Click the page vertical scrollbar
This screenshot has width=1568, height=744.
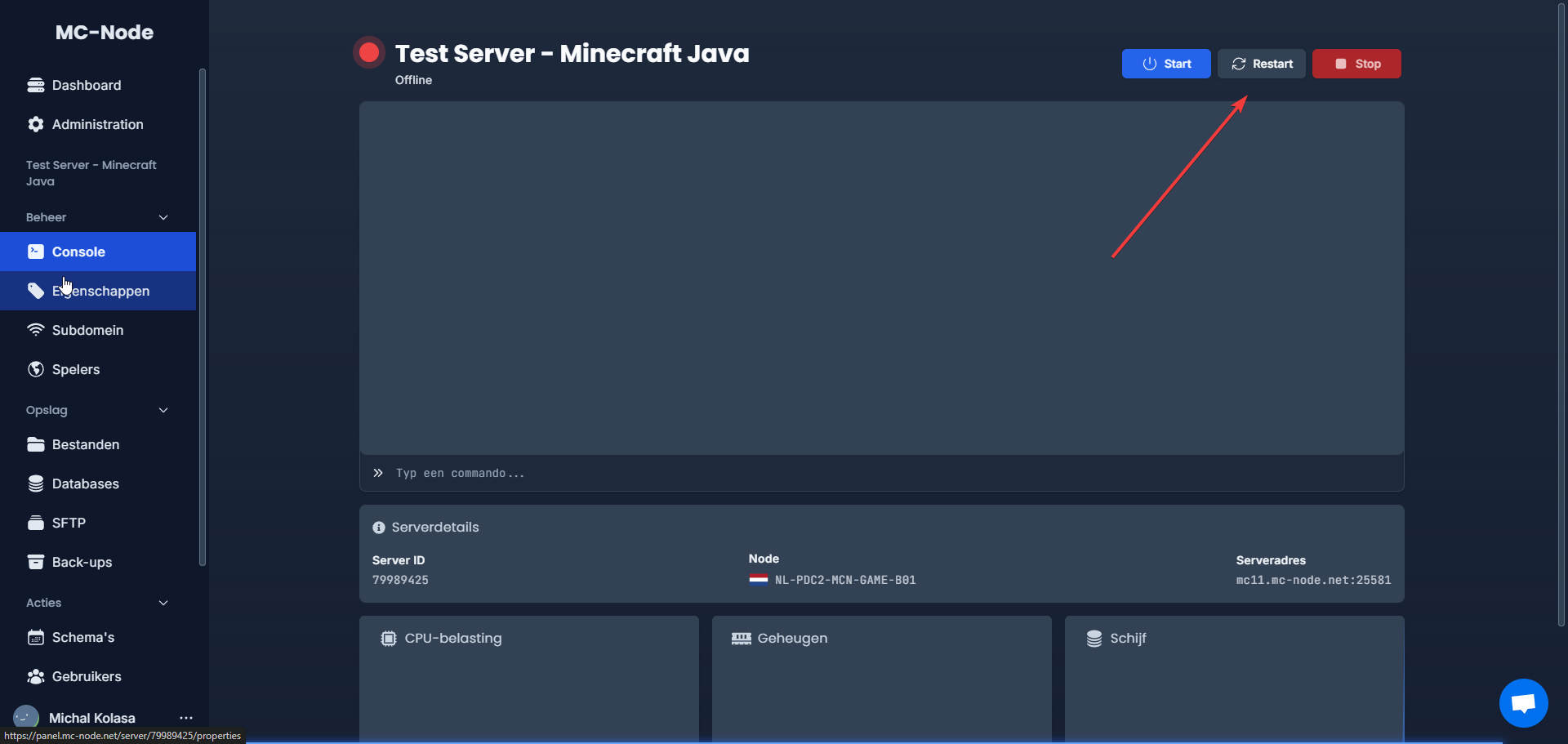(x=1561, y=315)
